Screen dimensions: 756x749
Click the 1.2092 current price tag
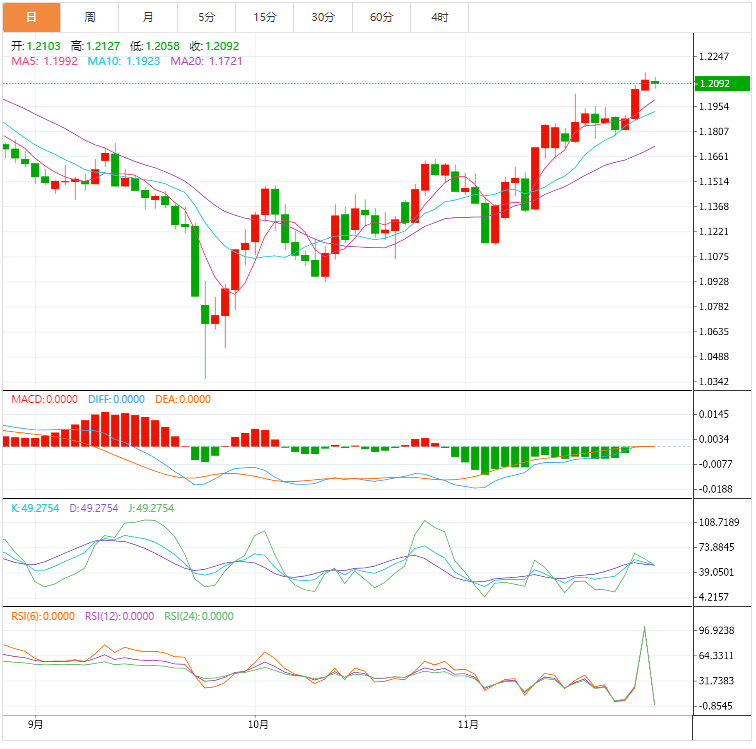714,83
